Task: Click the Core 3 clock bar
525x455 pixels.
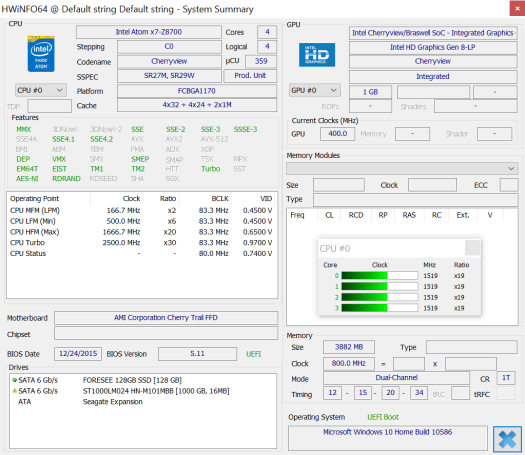Action: point(380,308)
